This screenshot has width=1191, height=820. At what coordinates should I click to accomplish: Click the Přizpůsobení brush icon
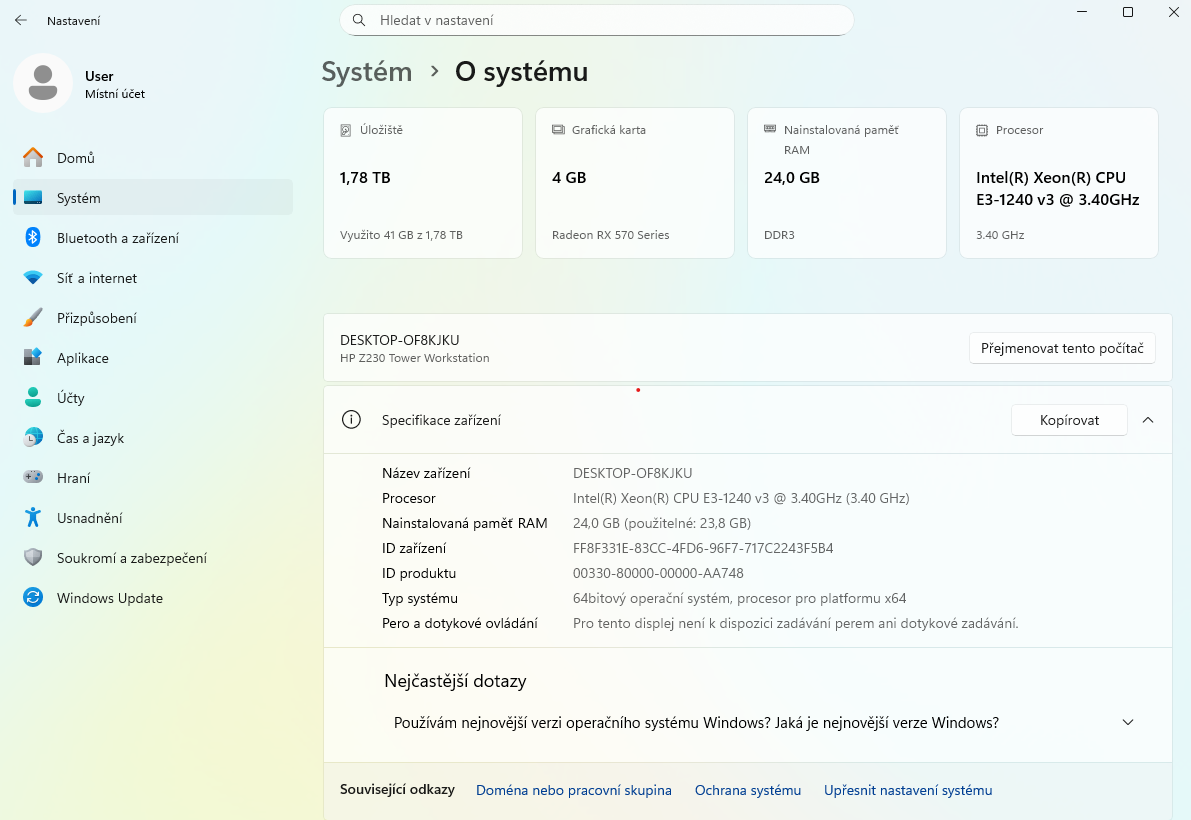tap(34, 317)
